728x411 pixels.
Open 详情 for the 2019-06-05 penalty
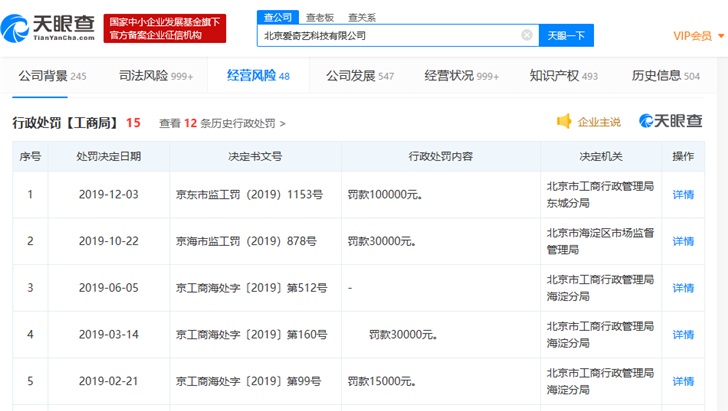[683, 288]
